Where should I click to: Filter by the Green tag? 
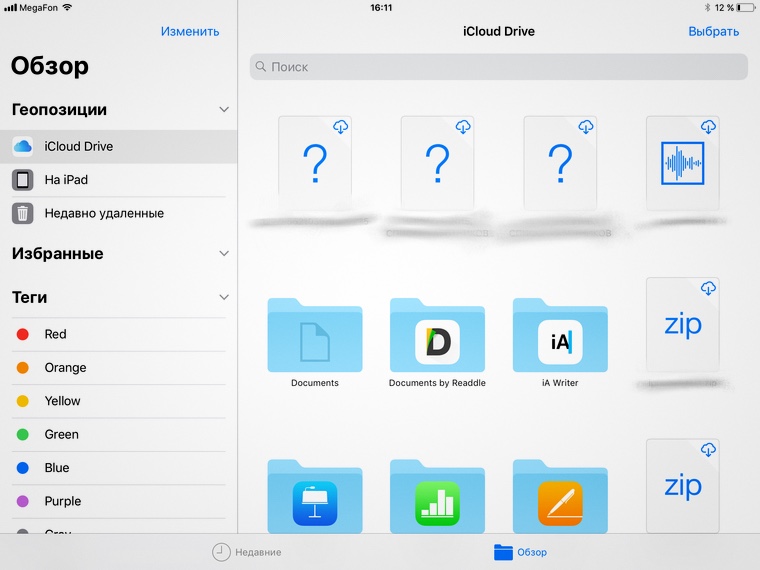tap(118, 434)
